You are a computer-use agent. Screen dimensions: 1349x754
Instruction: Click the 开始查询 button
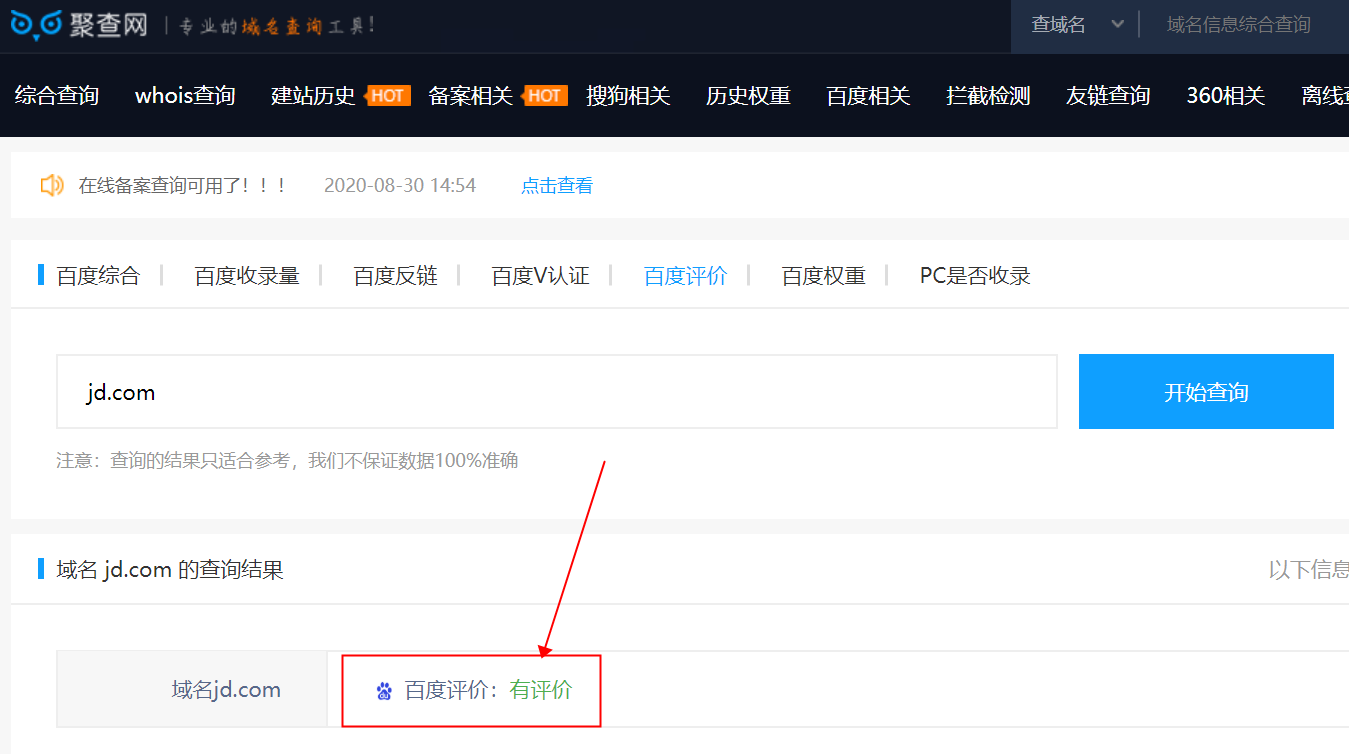click(1206, 391)
